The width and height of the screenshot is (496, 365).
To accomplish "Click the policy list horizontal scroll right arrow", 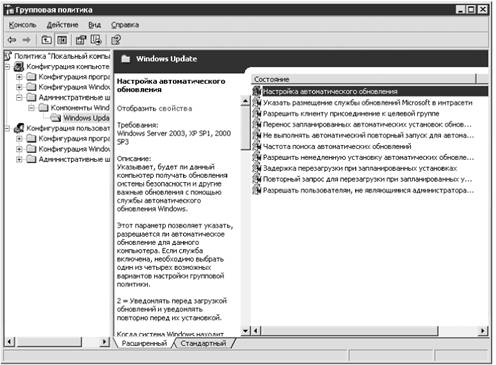I will click(x=483, y=331).
